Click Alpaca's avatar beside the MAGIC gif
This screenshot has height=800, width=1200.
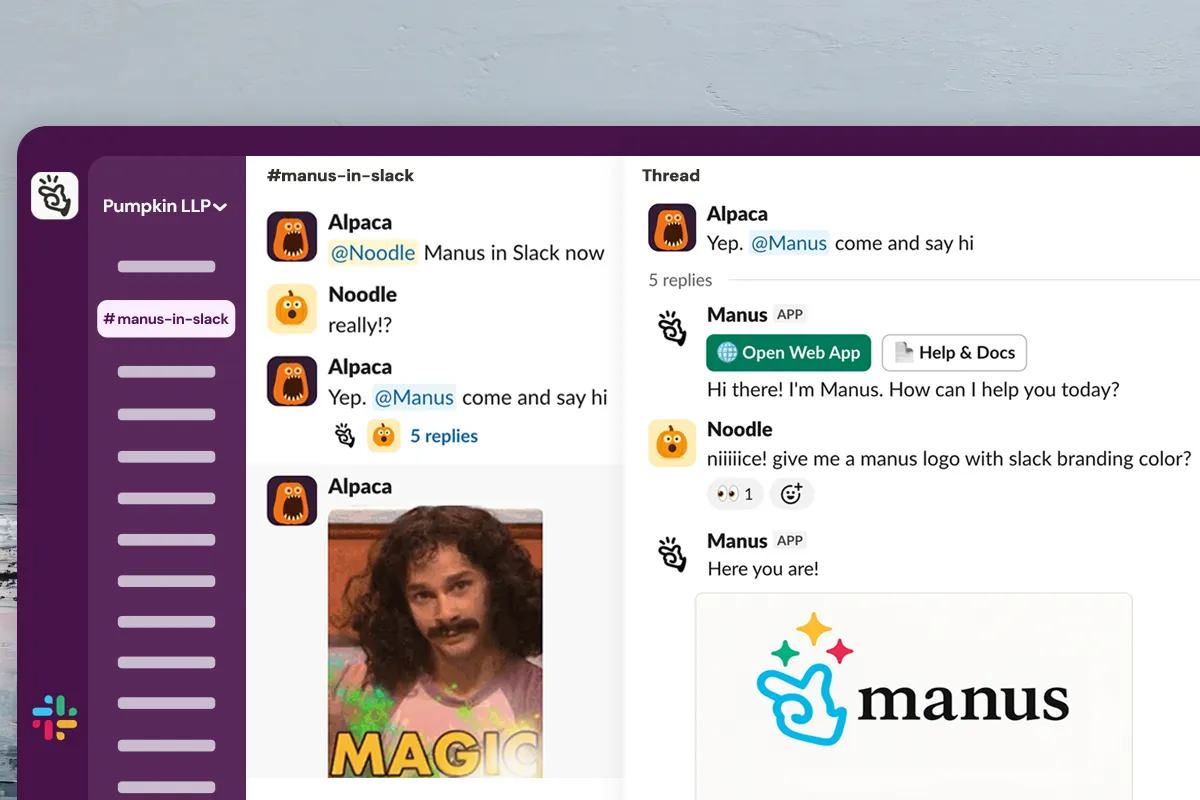292,500
